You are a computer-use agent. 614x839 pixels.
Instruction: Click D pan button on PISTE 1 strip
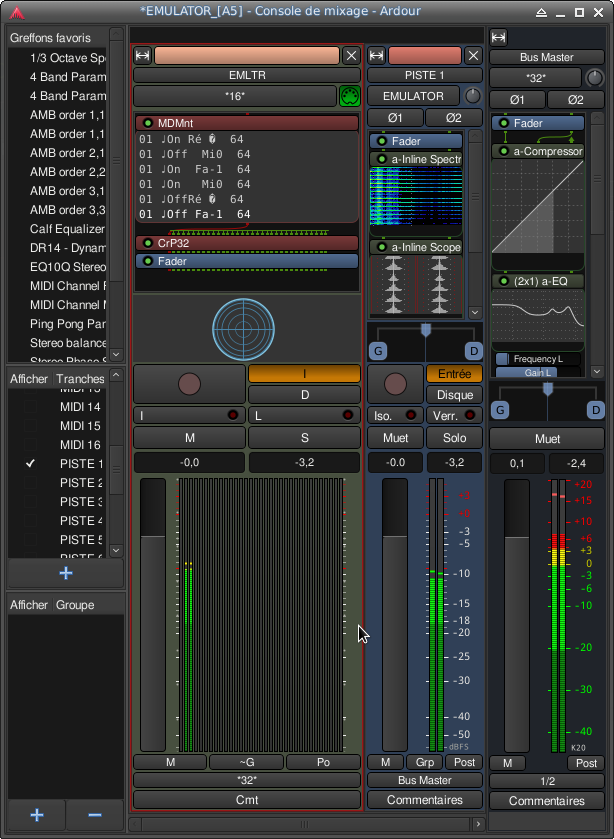[x=474, y=351]
